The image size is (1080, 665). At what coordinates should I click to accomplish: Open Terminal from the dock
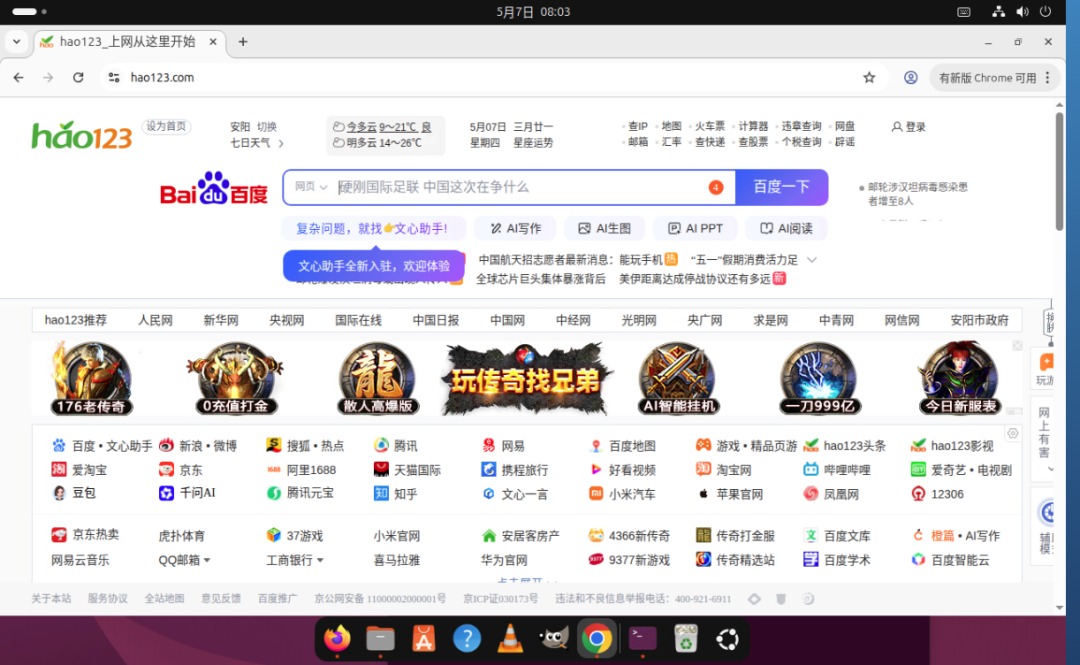click(642, 639)
